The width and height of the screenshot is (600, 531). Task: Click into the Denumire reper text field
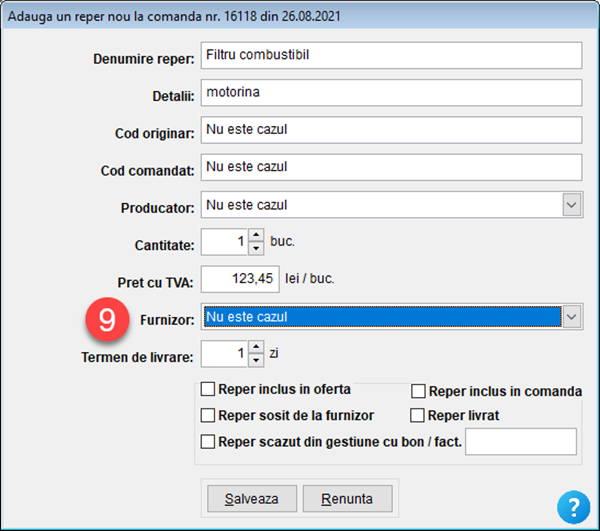click(x=390, y=55)
